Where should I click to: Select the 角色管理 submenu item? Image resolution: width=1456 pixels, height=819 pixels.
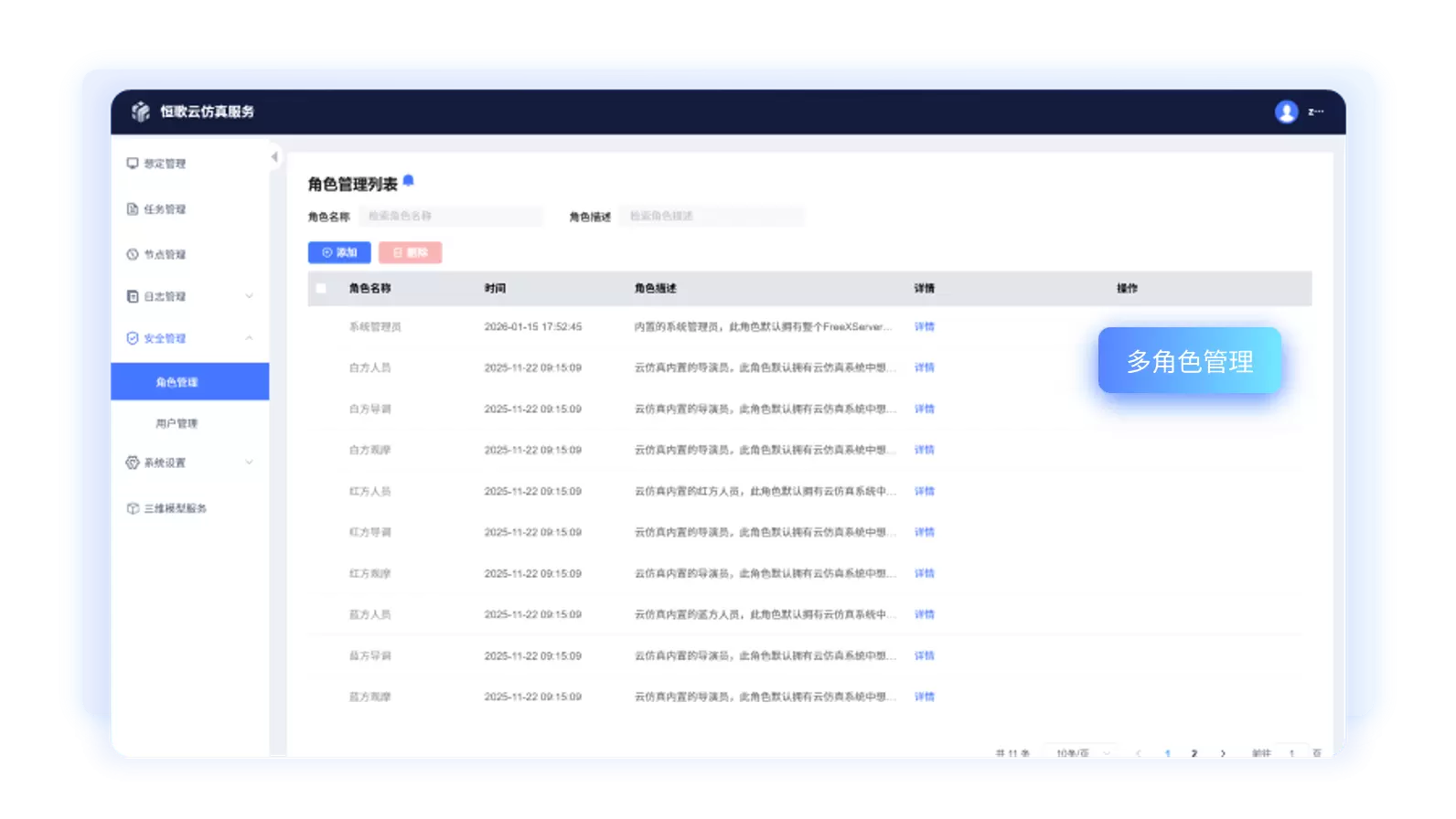click(x=190, y=382)
